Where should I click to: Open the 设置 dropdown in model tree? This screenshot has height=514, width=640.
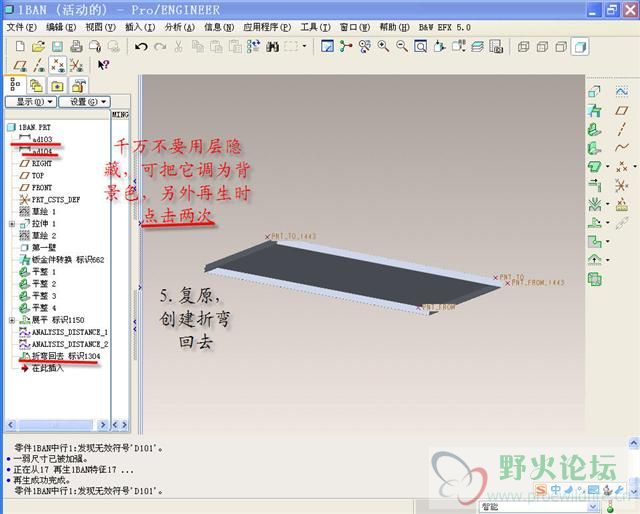point(84,102)
